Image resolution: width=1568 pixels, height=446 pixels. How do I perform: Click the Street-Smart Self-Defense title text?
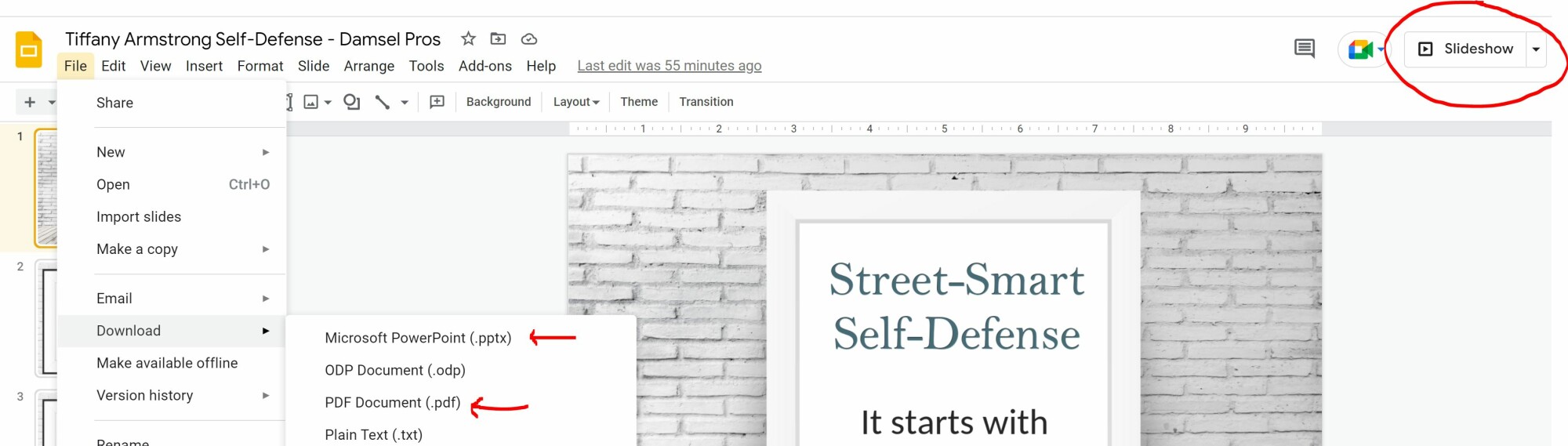click(x=956, y=306)
